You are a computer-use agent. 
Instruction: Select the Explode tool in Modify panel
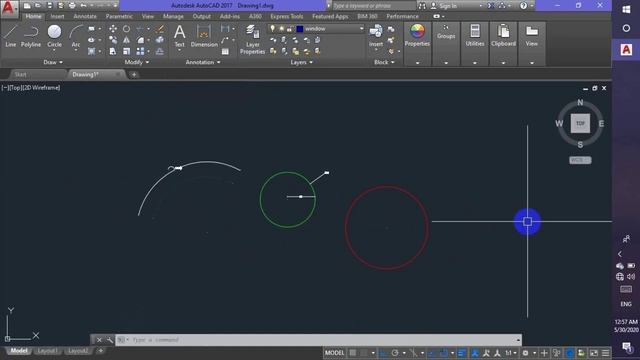coord(160,40)
